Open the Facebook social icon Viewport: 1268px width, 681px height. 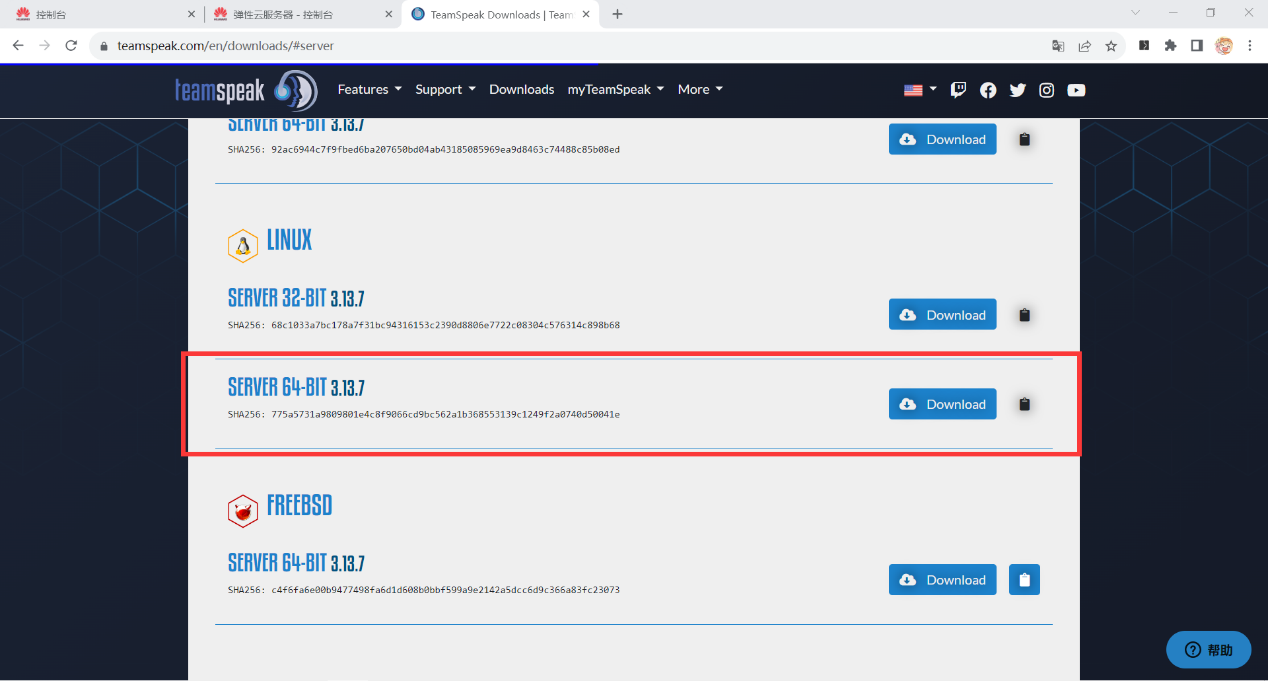(x=988, y=90)
